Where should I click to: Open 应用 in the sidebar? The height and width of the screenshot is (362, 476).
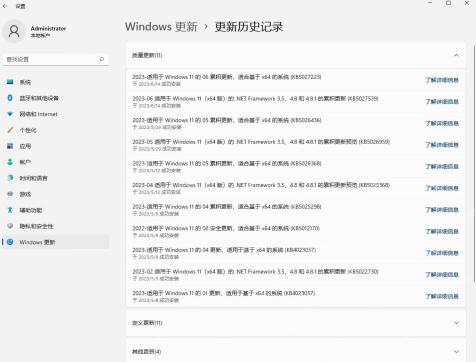coord(55,146)
